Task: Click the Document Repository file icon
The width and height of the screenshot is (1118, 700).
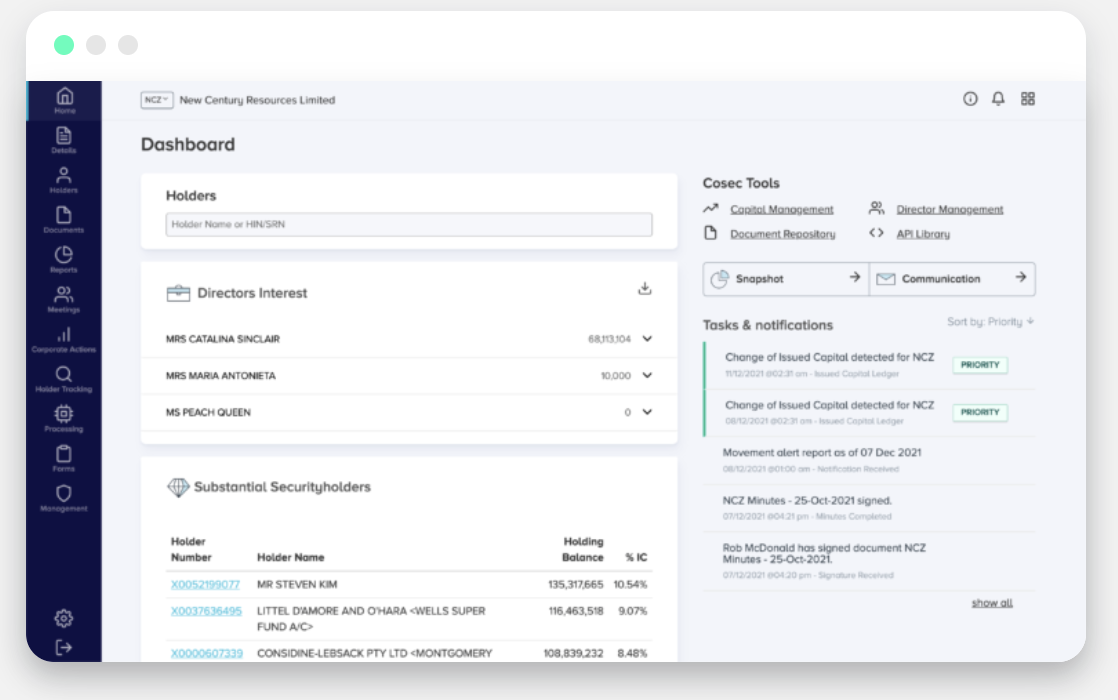Action: pyautogui.click(x=710, y=233)
